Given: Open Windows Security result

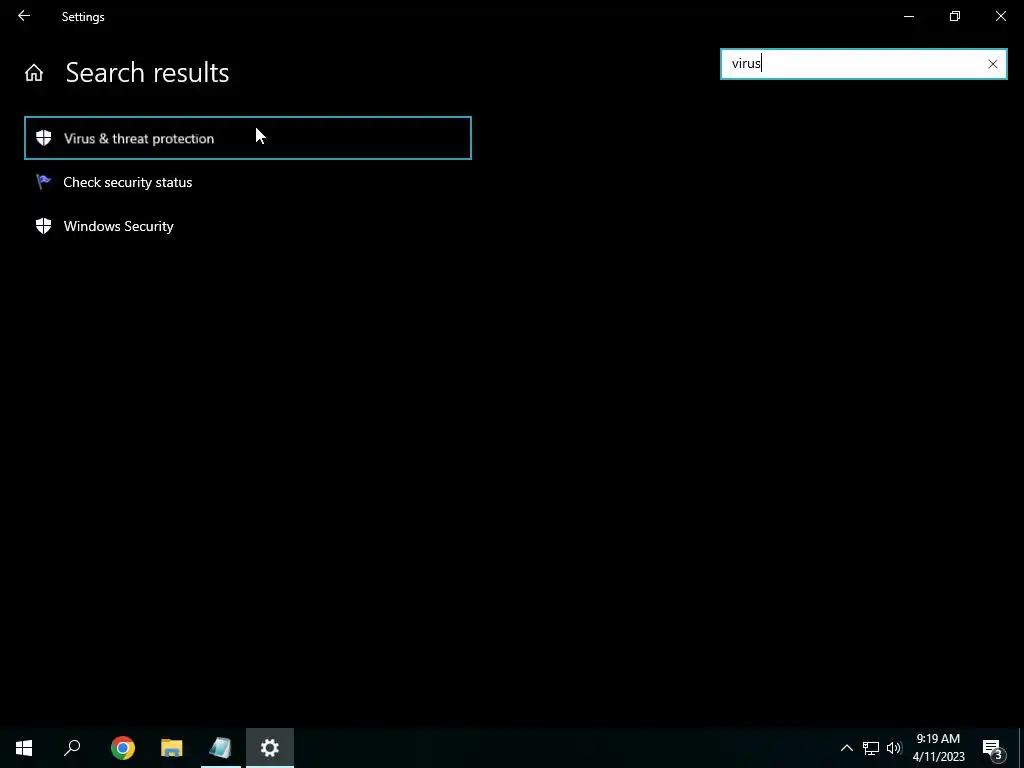Looking at the screenshot, I should point(248,226).
